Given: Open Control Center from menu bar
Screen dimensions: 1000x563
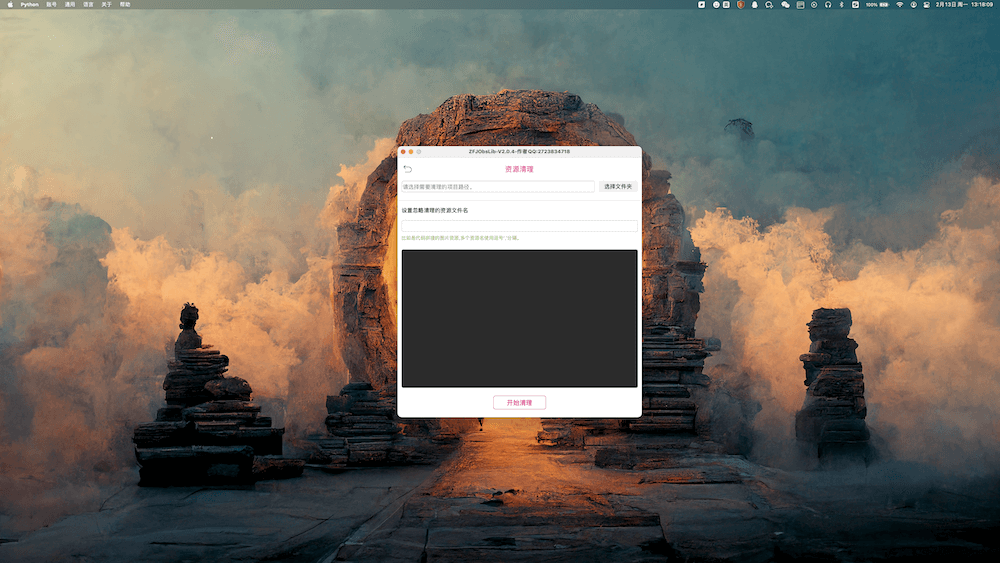Looking at the screenshot, I should point(927,4).
